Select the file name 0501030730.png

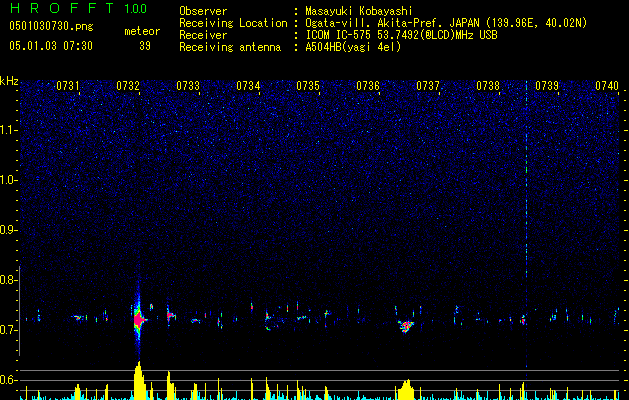coord(51,26)
